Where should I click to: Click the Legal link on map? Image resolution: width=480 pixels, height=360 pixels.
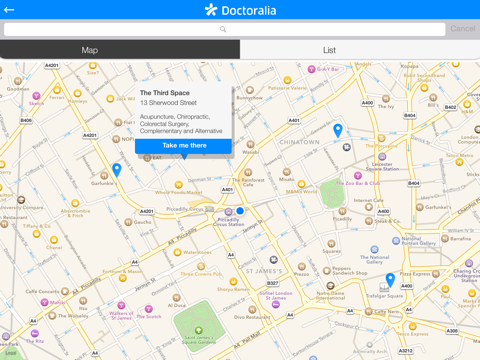pos(11,353)
